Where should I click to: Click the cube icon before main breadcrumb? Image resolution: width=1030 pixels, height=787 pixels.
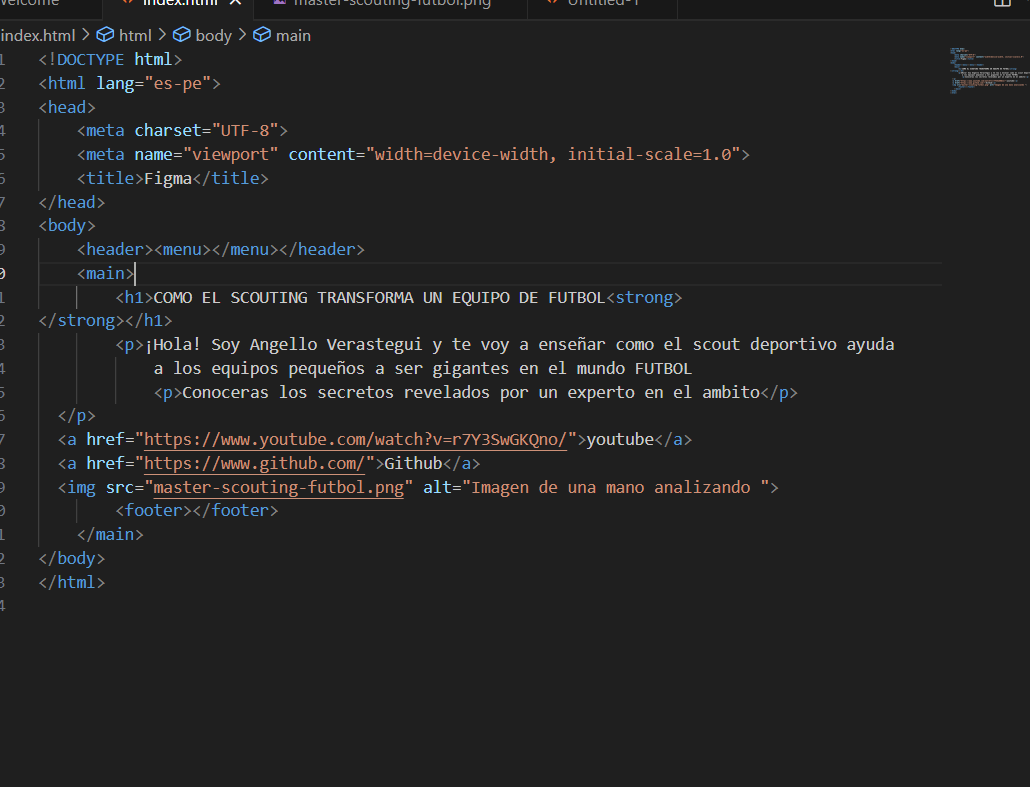pyautogui.click(x=262, y=35)
